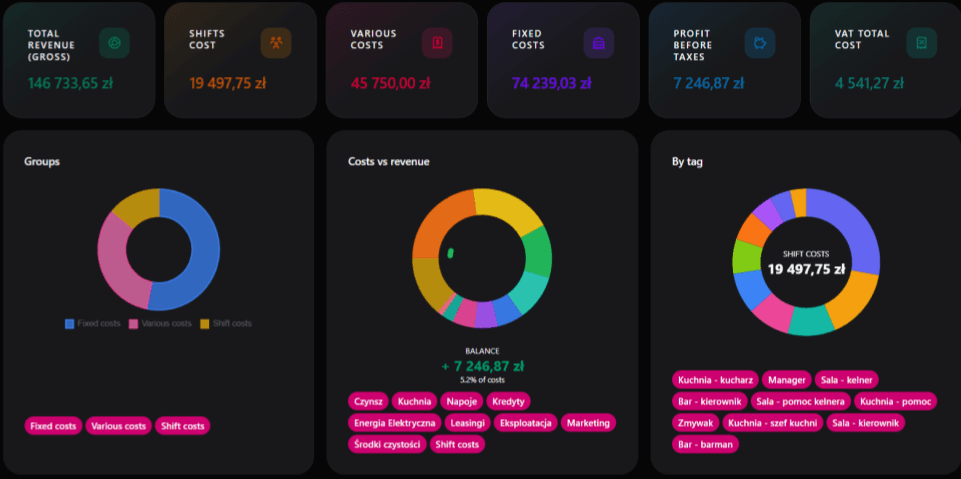961x479 pixels.
Task: Click the Total Revenue chart icon
Action: pyautogui.click(x=114, y=43)
